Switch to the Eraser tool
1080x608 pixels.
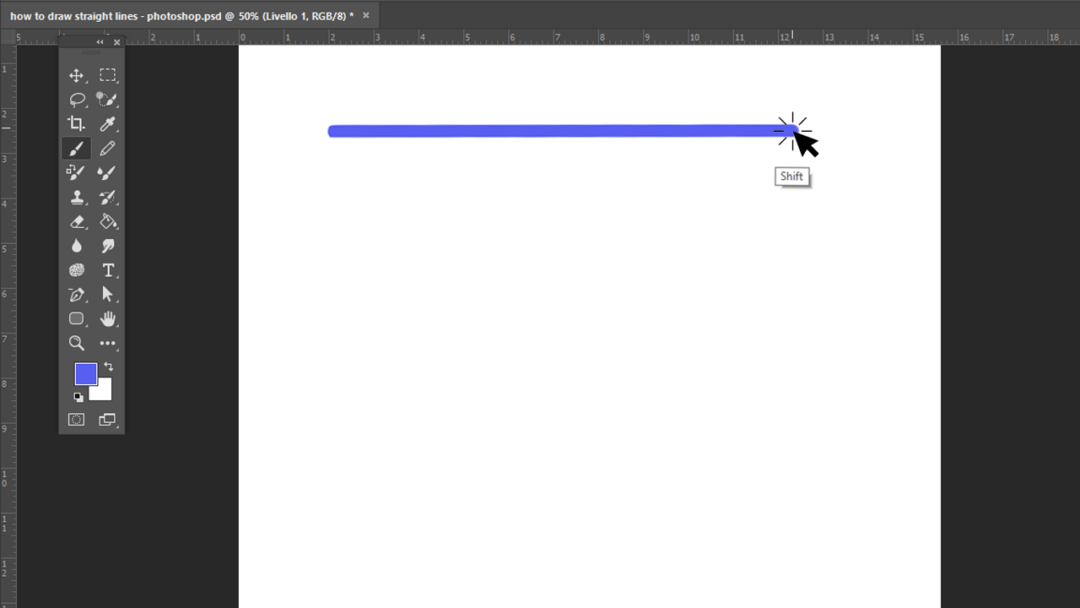pos(77,221)
